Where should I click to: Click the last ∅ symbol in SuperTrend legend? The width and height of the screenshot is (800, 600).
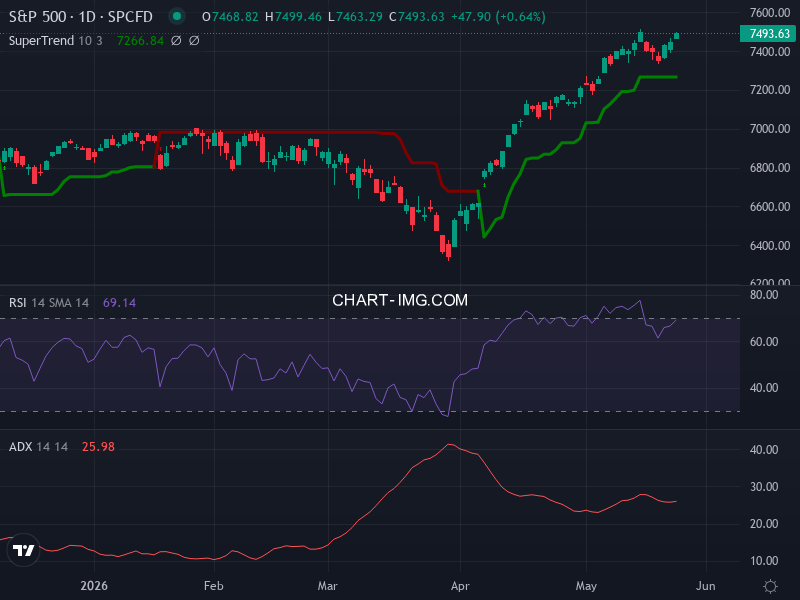click(194, 41)
